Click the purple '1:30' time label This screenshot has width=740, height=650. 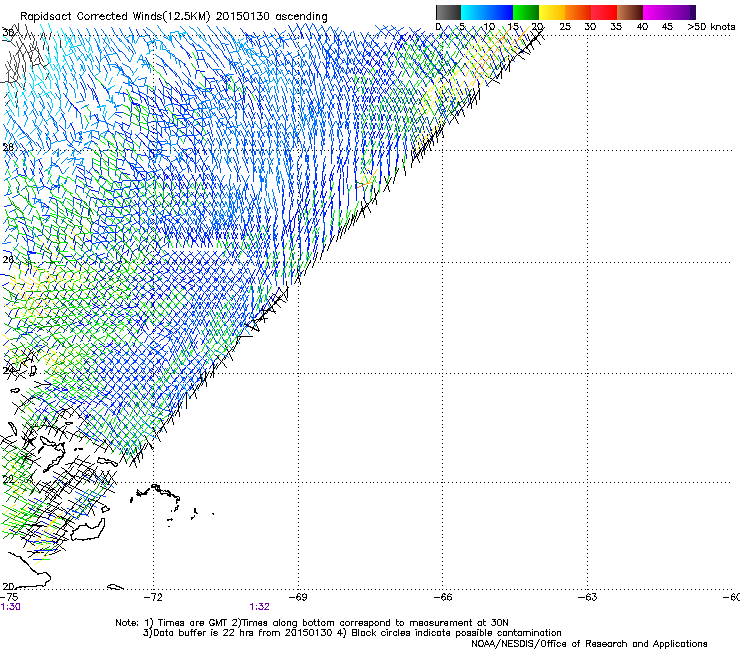[10, 607]
